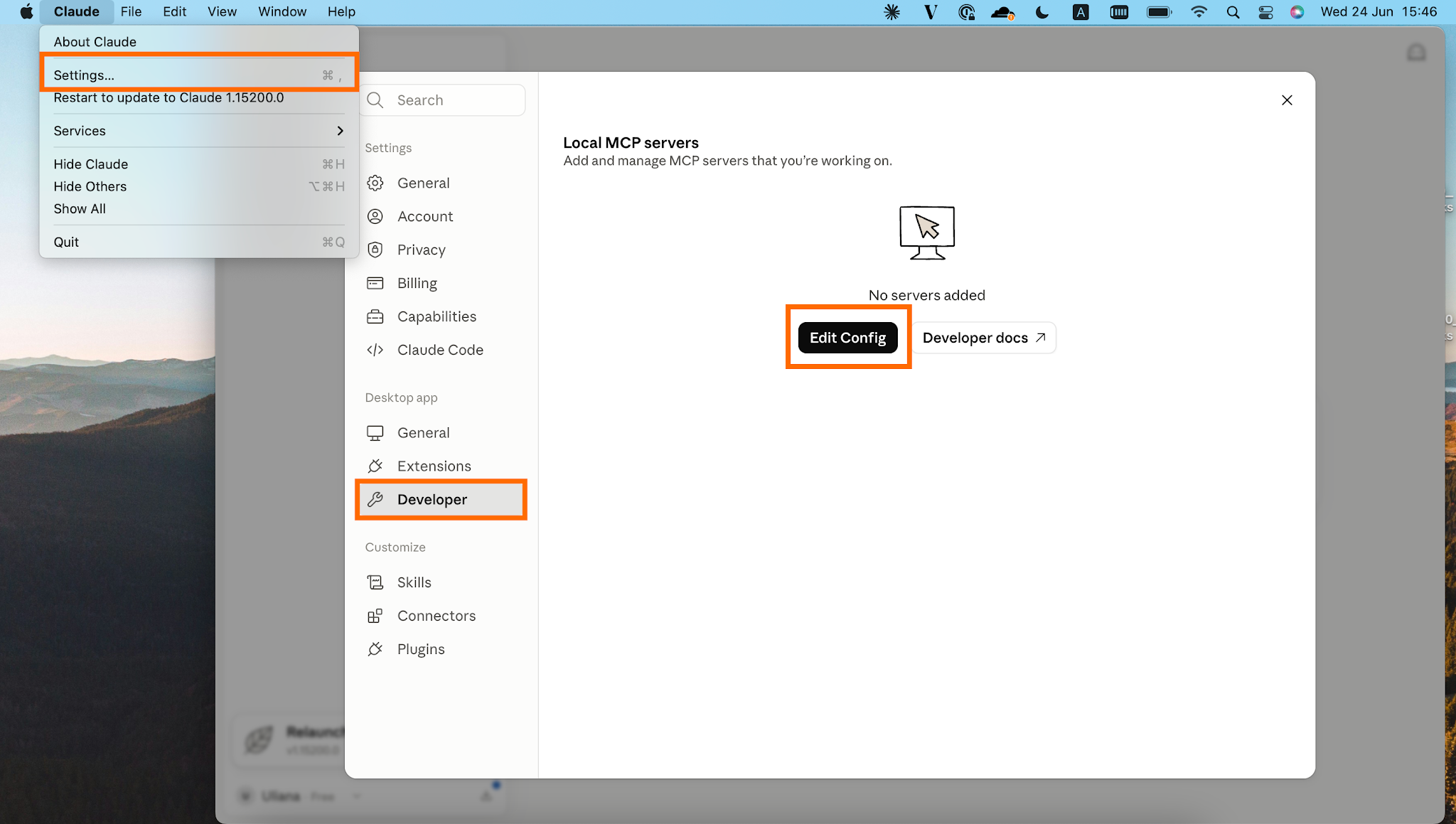Click the monitor icon beside Desktop app General
This screenshot has width=1456, height=824.
pyautogui.click(x=375, y=433)
